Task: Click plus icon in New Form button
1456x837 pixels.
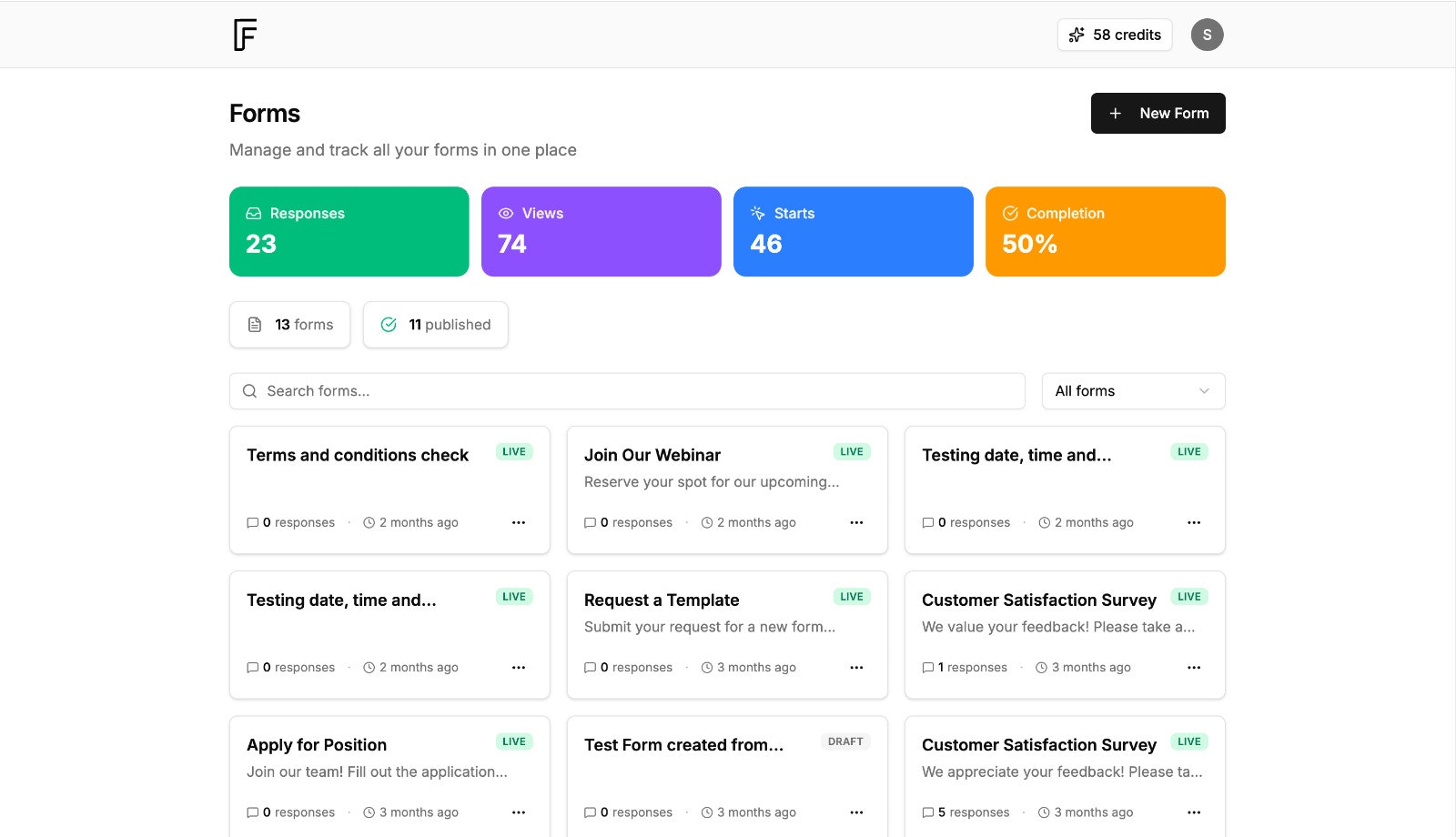Action: click(1115, 113)
